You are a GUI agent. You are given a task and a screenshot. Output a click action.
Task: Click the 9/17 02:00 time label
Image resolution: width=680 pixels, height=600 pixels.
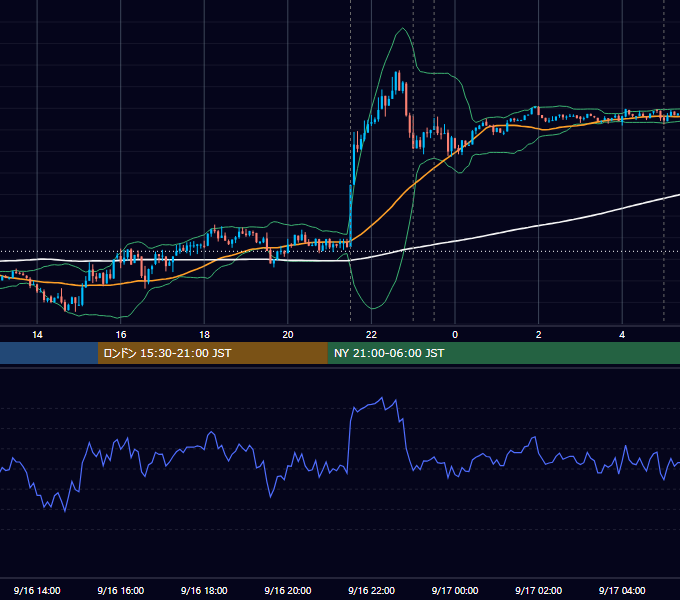538,590
